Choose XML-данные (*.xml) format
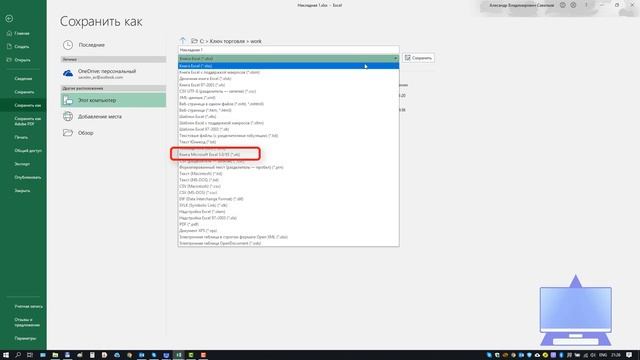 (289, 98)
